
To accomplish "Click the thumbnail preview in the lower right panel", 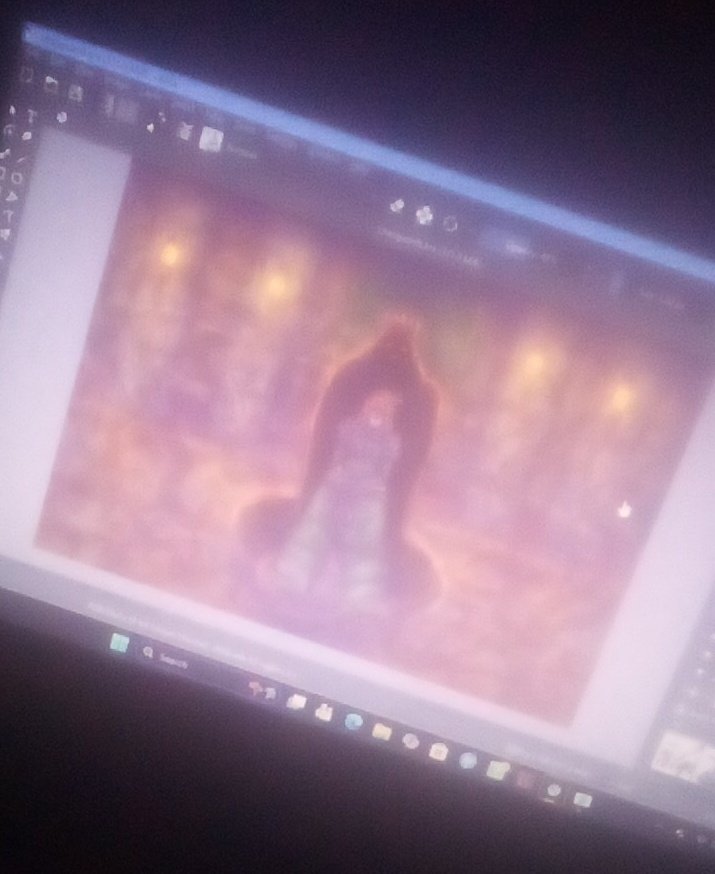I will (681, 756).
